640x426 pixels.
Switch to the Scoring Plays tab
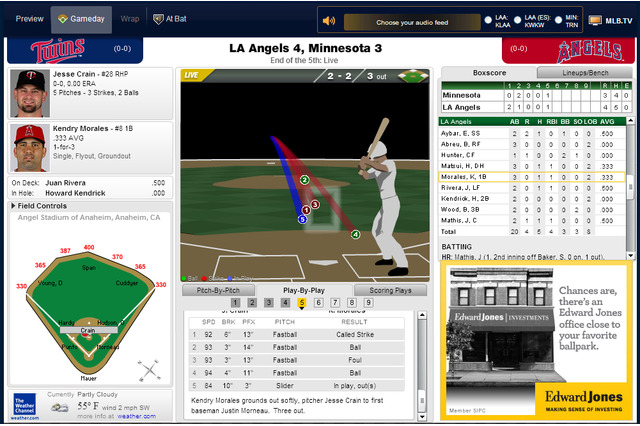click(390, 290)
